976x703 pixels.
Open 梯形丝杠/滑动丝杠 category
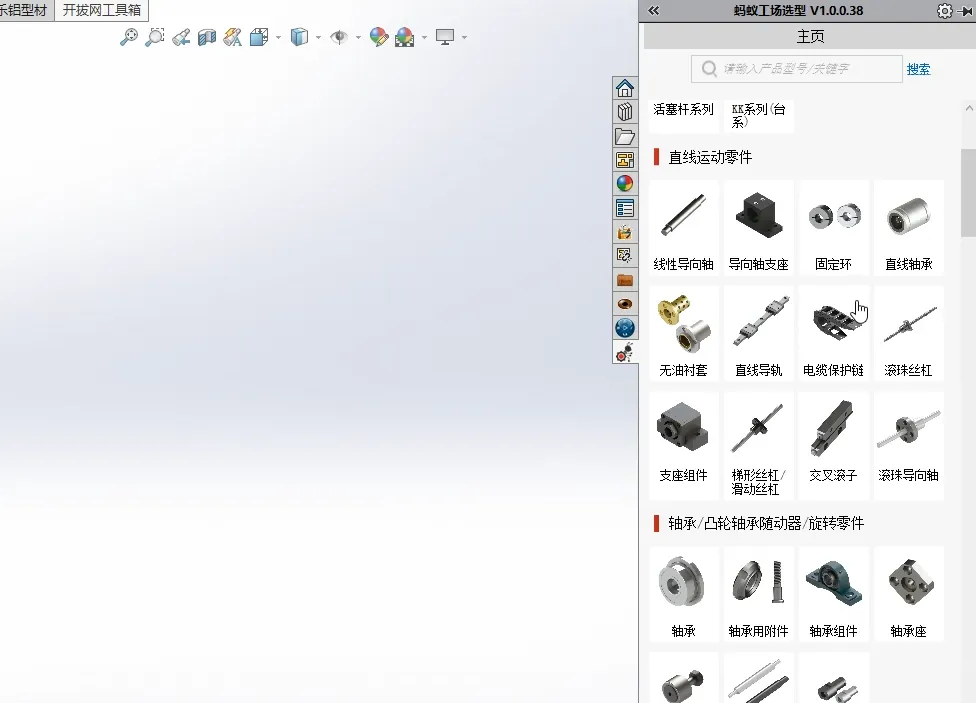click(759, 446)
